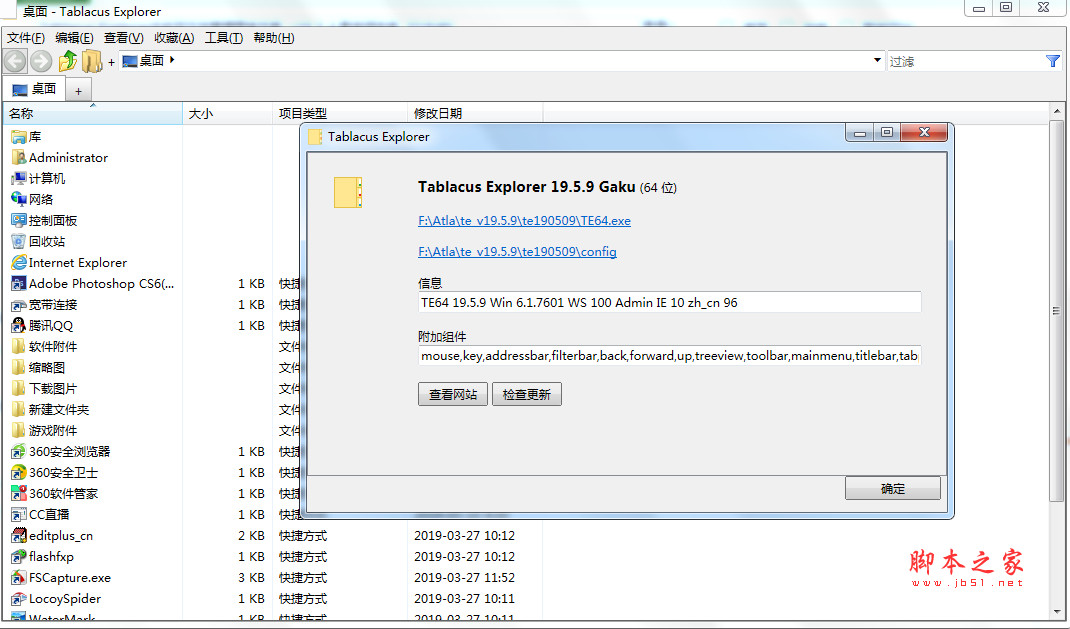Select the 360安全卫士 icon
The width and height of the screenshot is (1070, 629).
[x=19, y=473]
